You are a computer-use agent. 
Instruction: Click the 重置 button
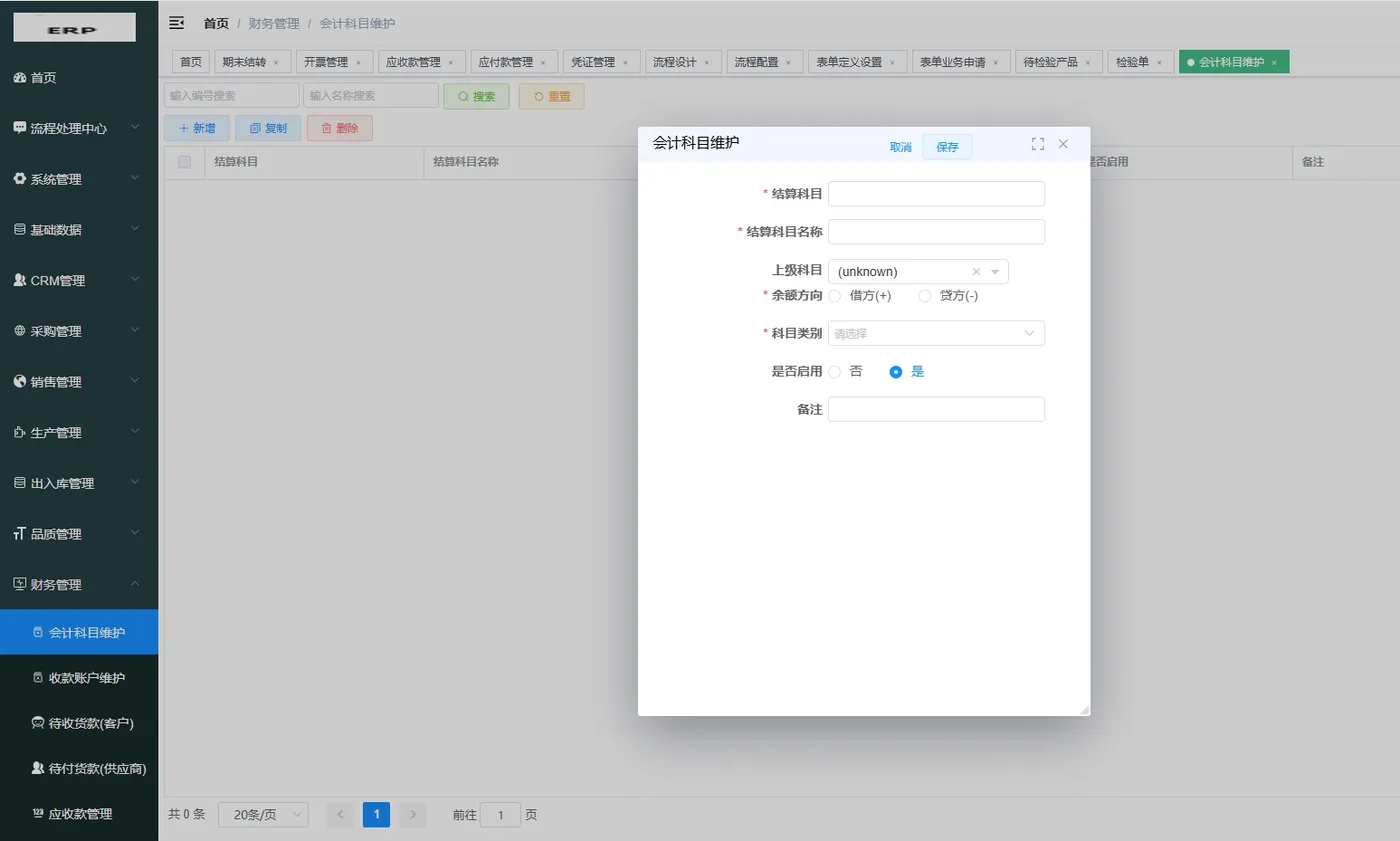coord(551,96)
